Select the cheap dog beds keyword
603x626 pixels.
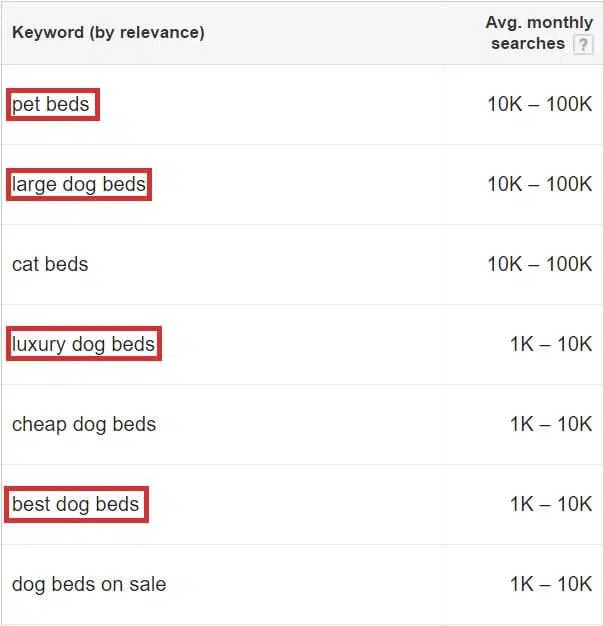click(84, 424)
